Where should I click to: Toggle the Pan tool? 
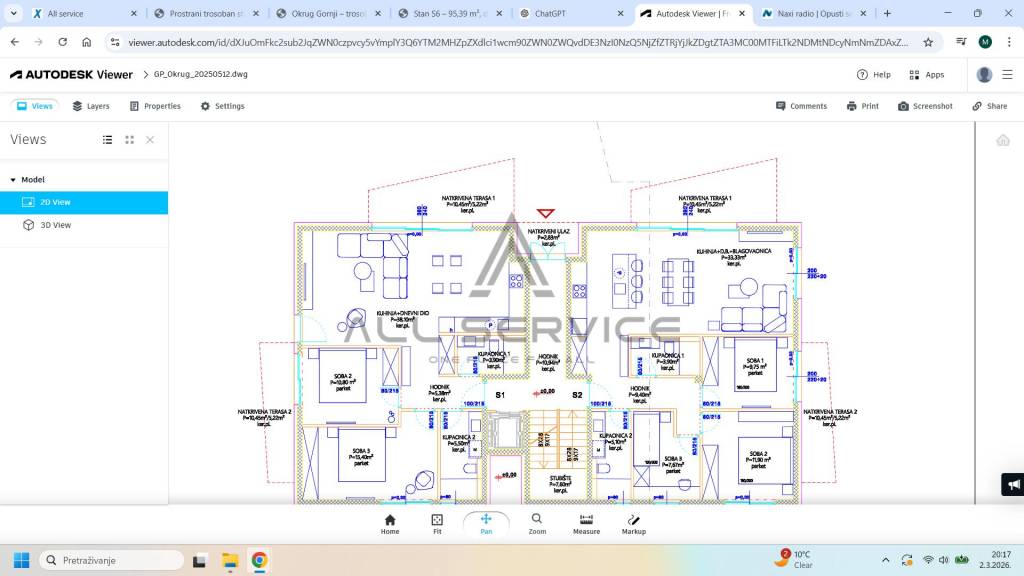[x=486, y=523]
